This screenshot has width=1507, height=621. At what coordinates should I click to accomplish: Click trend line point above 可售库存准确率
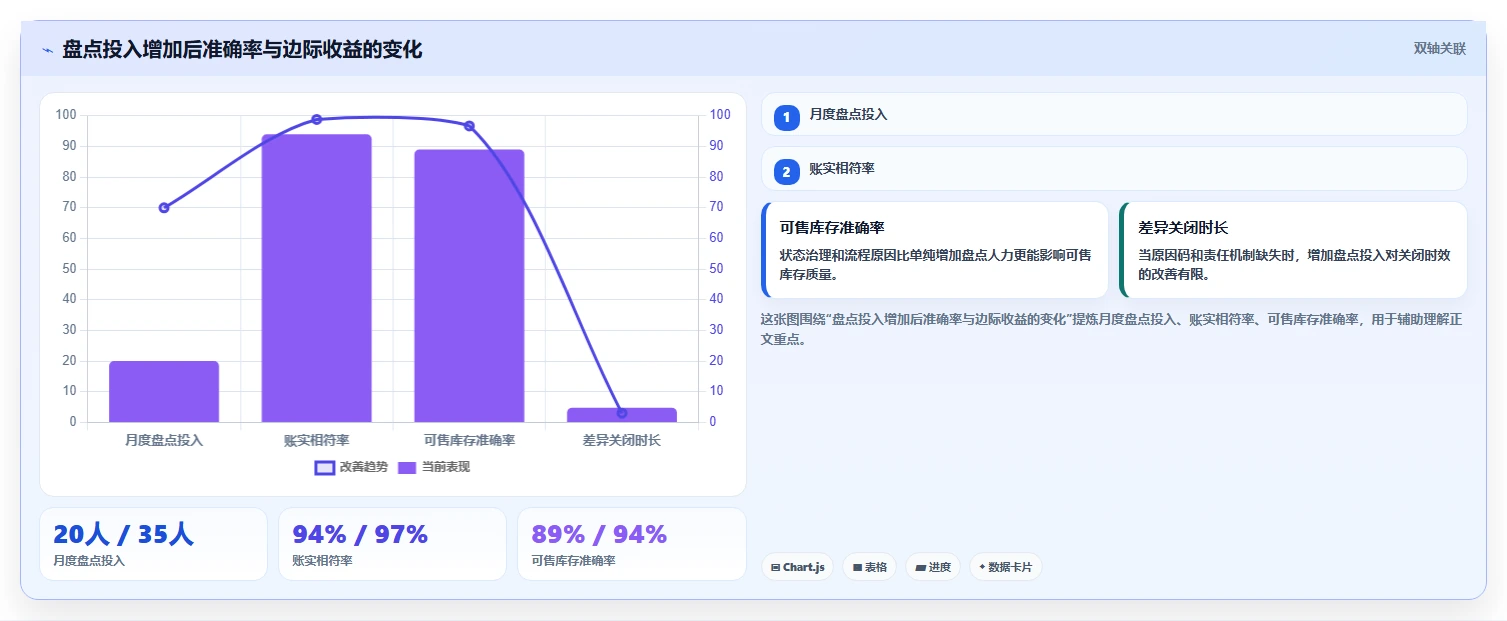(x=469, y=126)
